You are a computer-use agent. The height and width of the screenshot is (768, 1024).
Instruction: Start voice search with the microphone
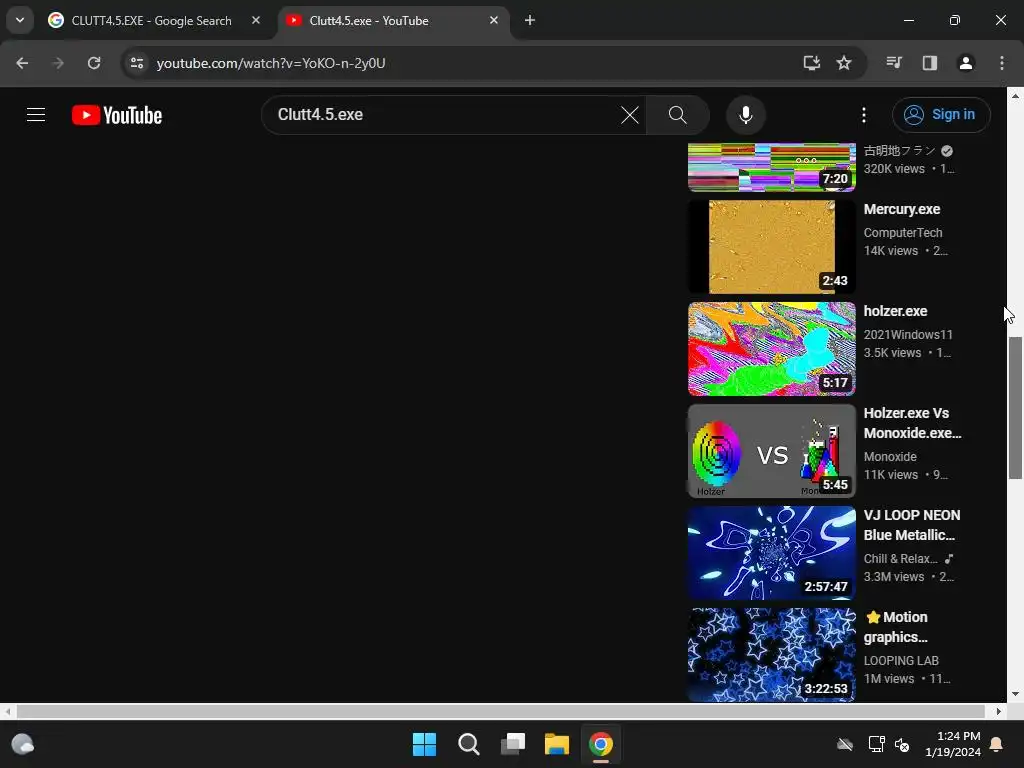[x=745, y=115]
